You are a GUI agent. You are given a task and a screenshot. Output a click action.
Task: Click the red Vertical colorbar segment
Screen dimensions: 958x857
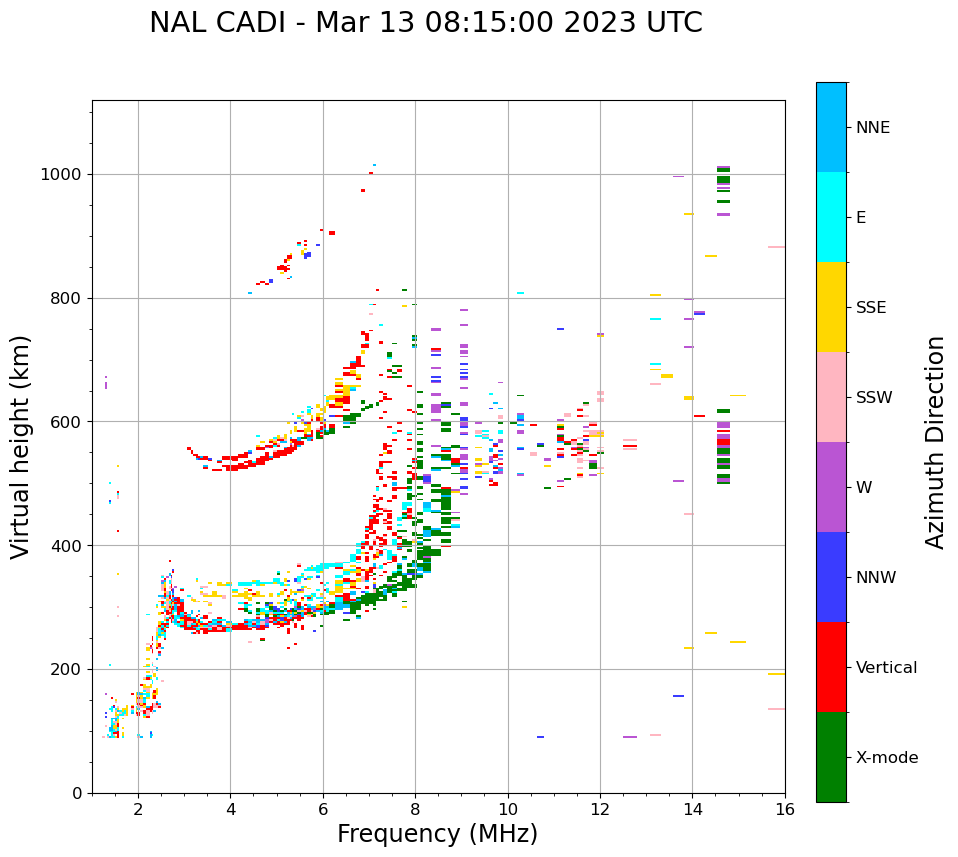831,667
